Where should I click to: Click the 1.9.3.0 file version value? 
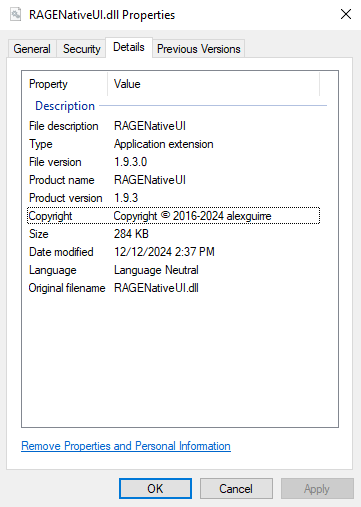(x=130, y=162)
